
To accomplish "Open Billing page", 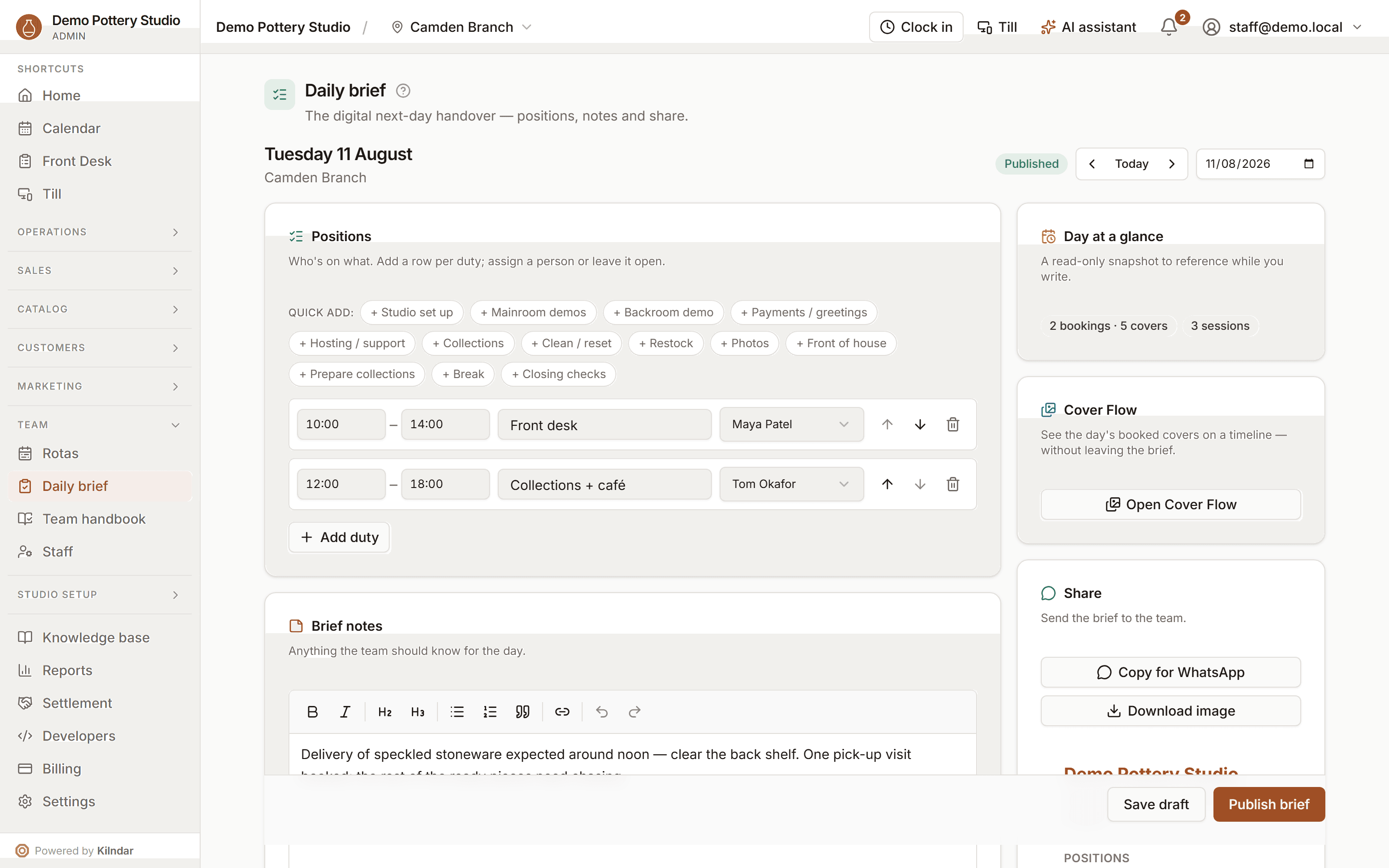I will pos(99,769).
